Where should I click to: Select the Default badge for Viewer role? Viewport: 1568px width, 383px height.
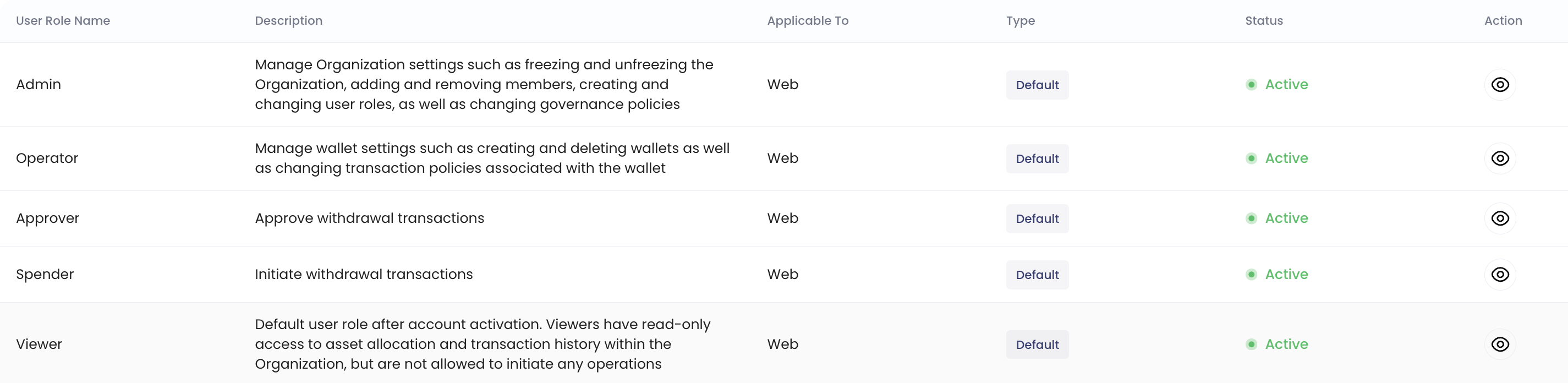1037,344
